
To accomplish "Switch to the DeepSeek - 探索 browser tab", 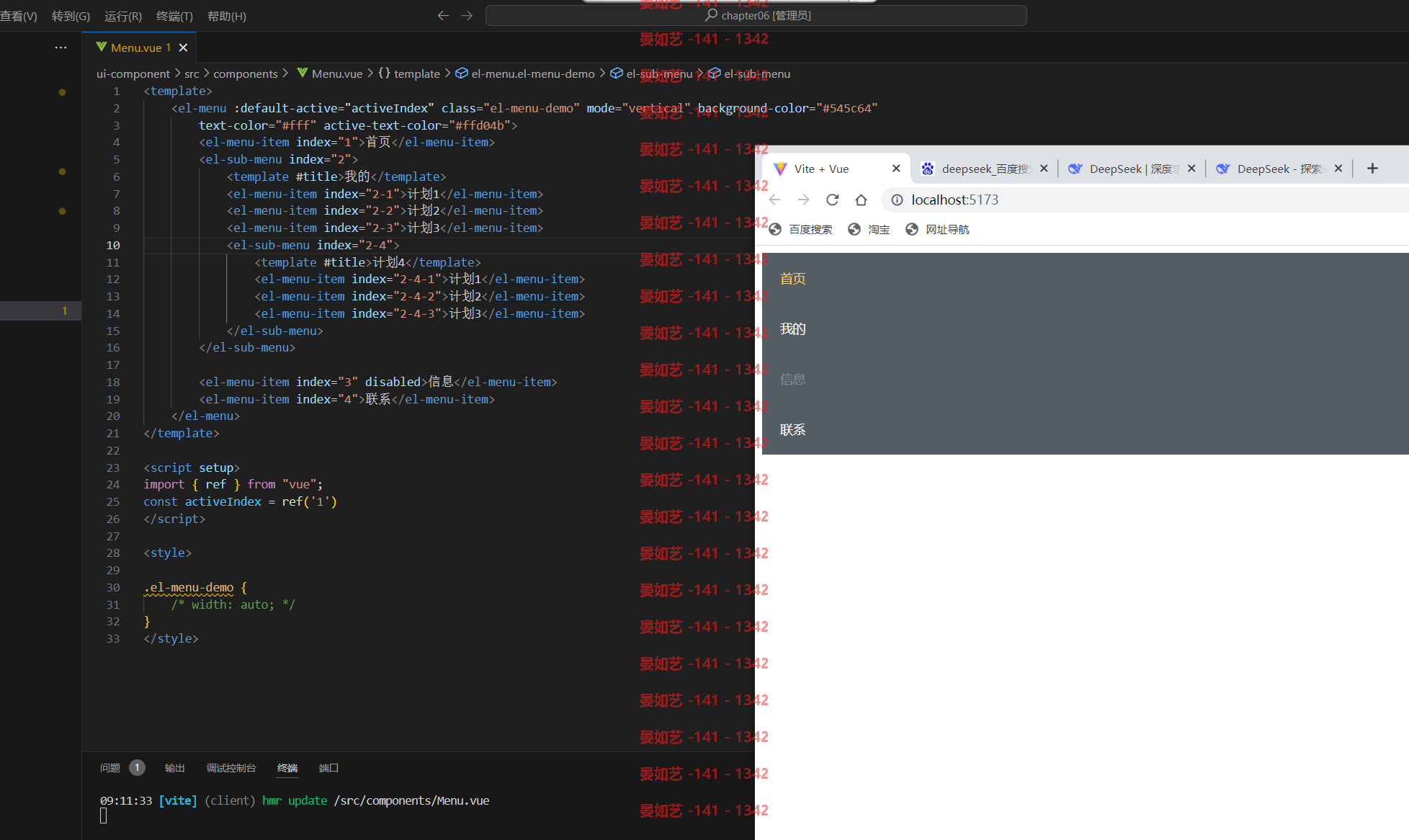I will coord(1280,169).
